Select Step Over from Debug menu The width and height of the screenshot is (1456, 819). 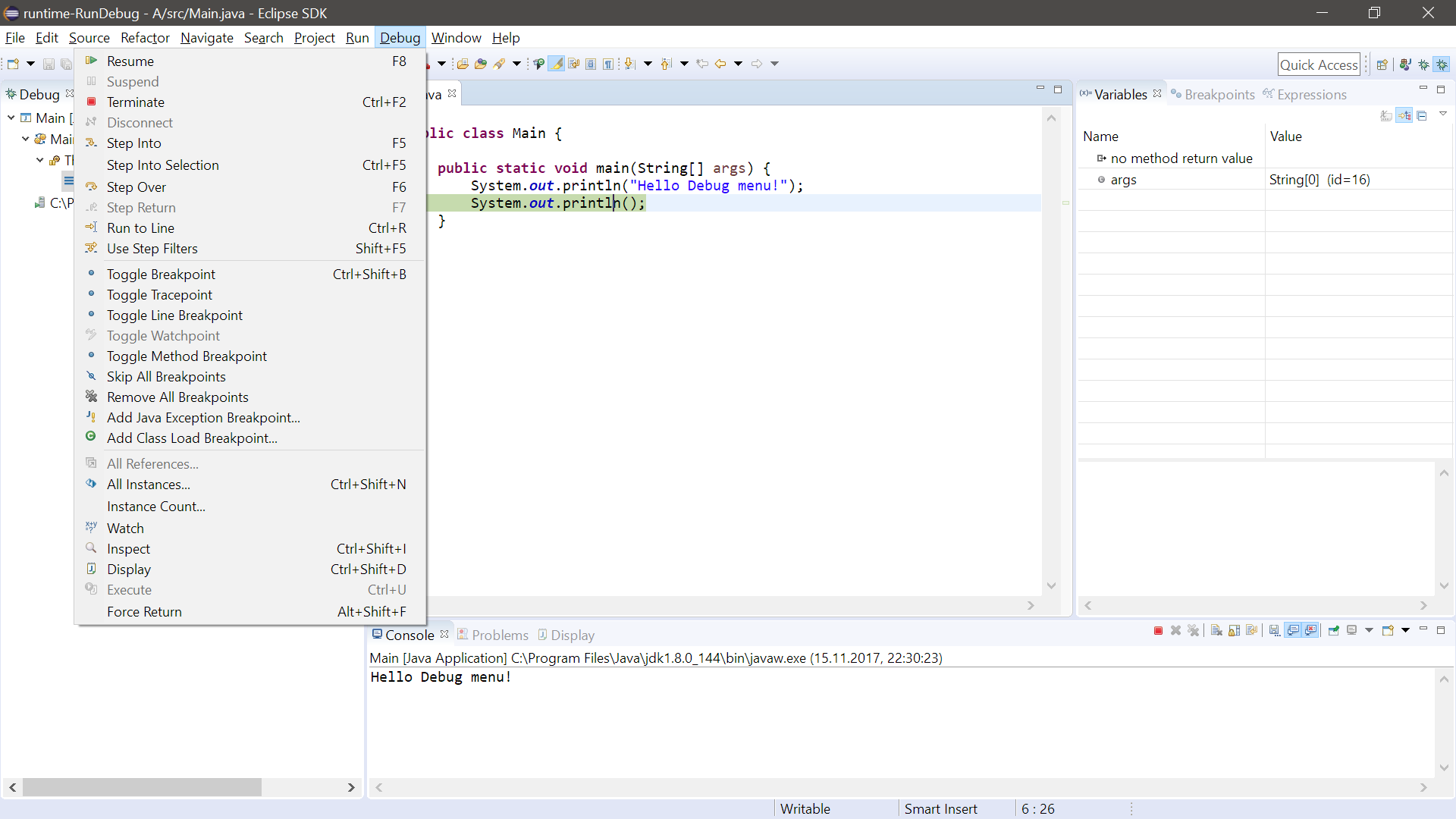point(136,187)
